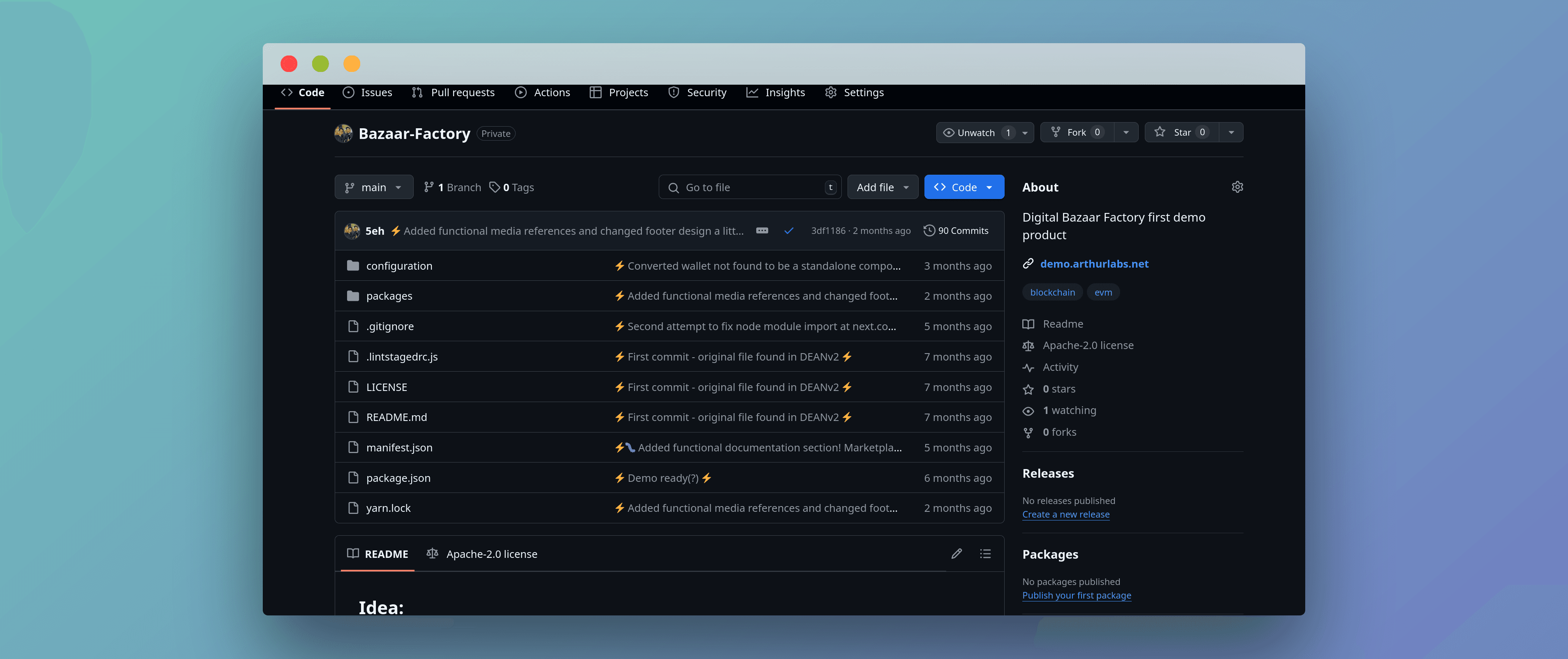
Task: Open demo.arthurlabs.net website link
Action: pos(1094,264)
